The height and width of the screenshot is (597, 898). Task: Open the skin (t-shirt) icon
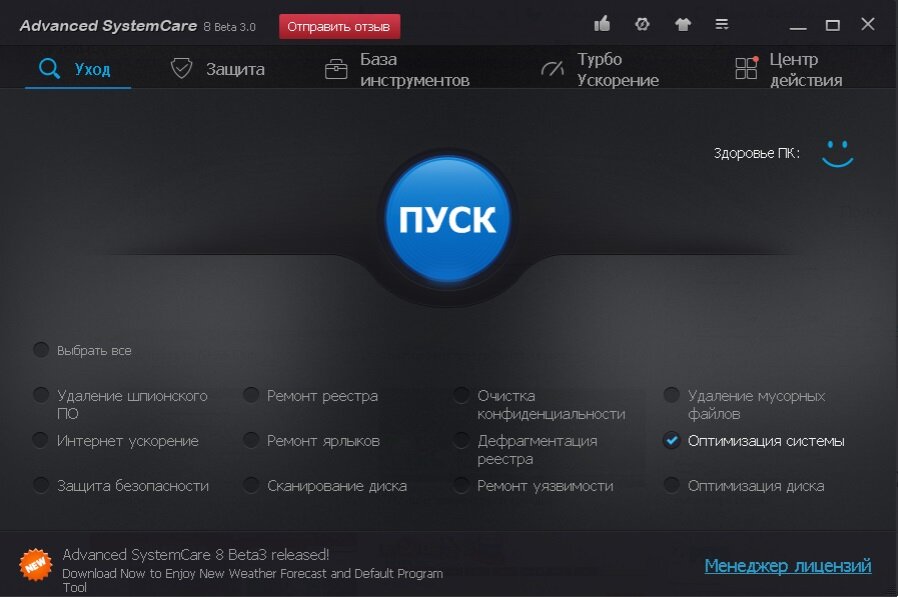(x=683, y=25)
